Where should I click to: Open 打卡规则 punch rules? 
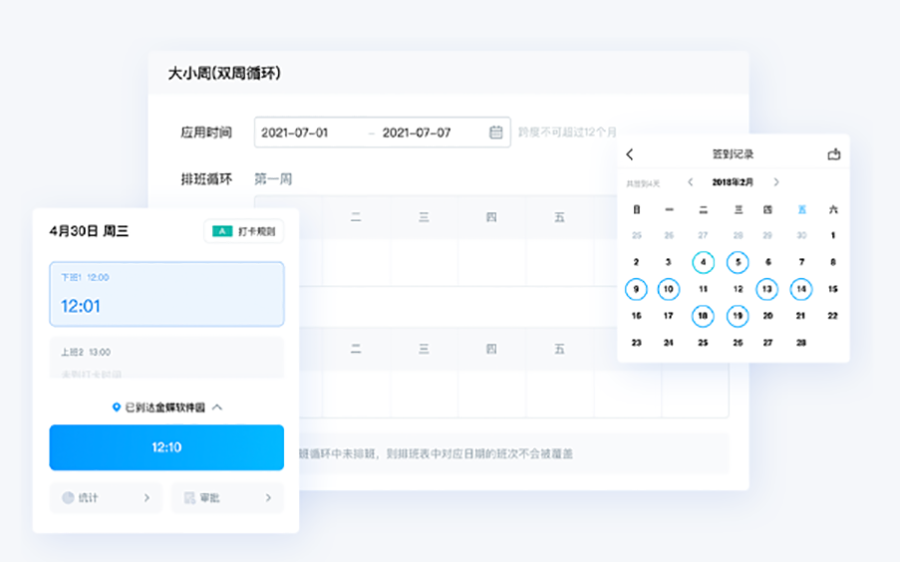click(x=244, y=231)
